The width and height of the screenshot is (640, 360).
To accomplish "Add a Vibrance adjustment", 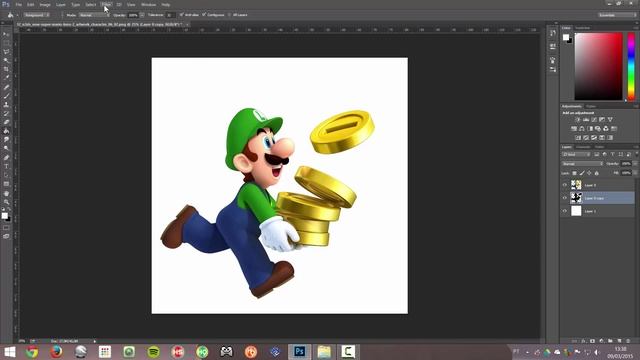I will 610,120.
